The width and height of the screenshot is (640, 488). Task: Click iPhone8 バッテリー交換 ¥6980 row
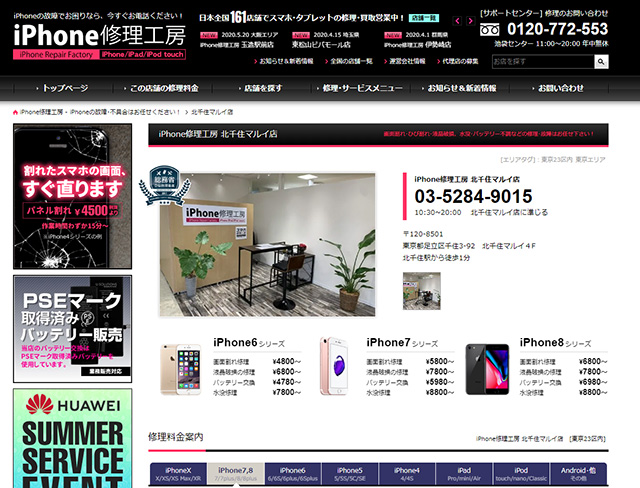pos(563,382)
